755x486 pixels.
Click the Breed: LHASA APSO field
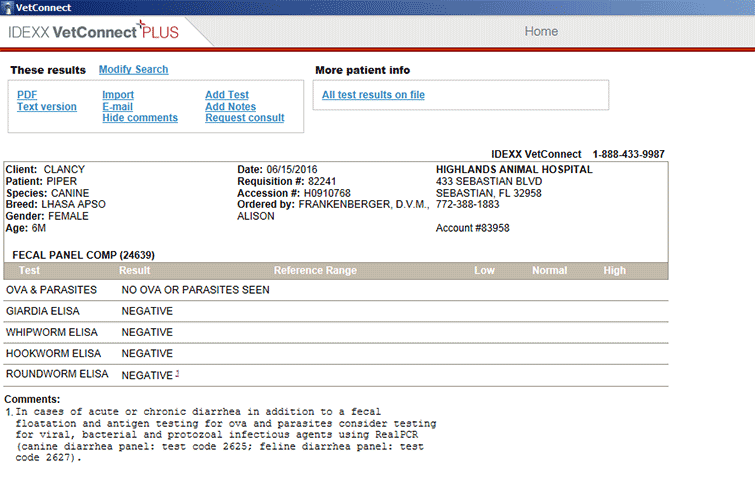pos(55,204)
